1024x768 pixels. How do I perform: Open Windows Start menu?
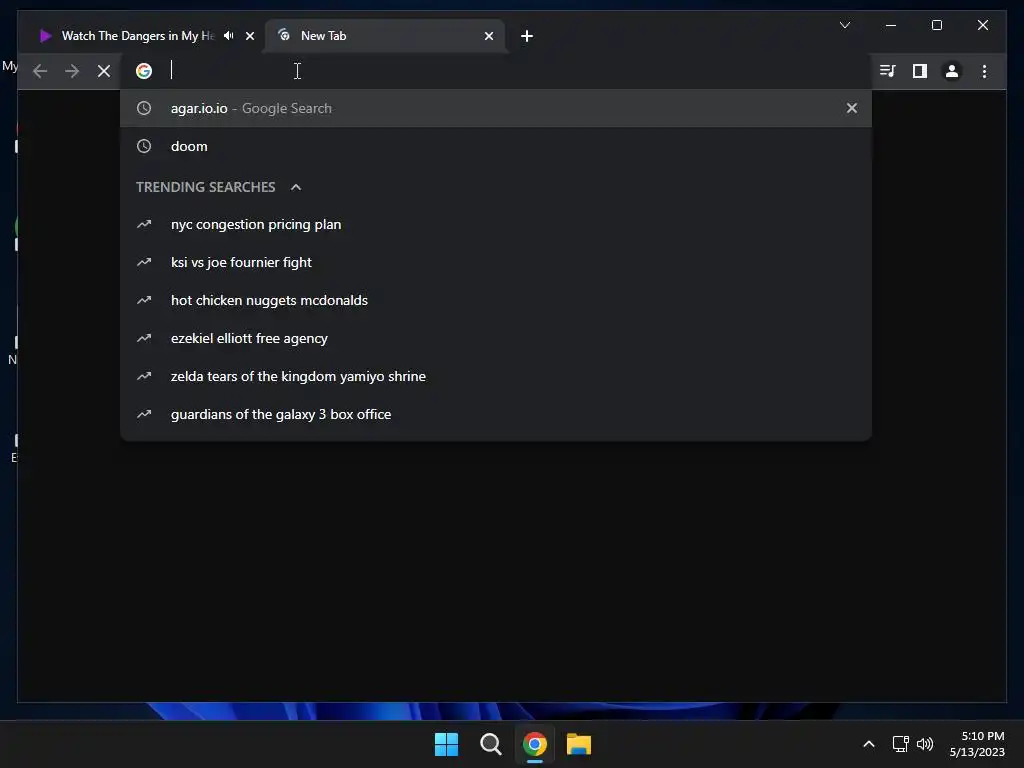447,744
